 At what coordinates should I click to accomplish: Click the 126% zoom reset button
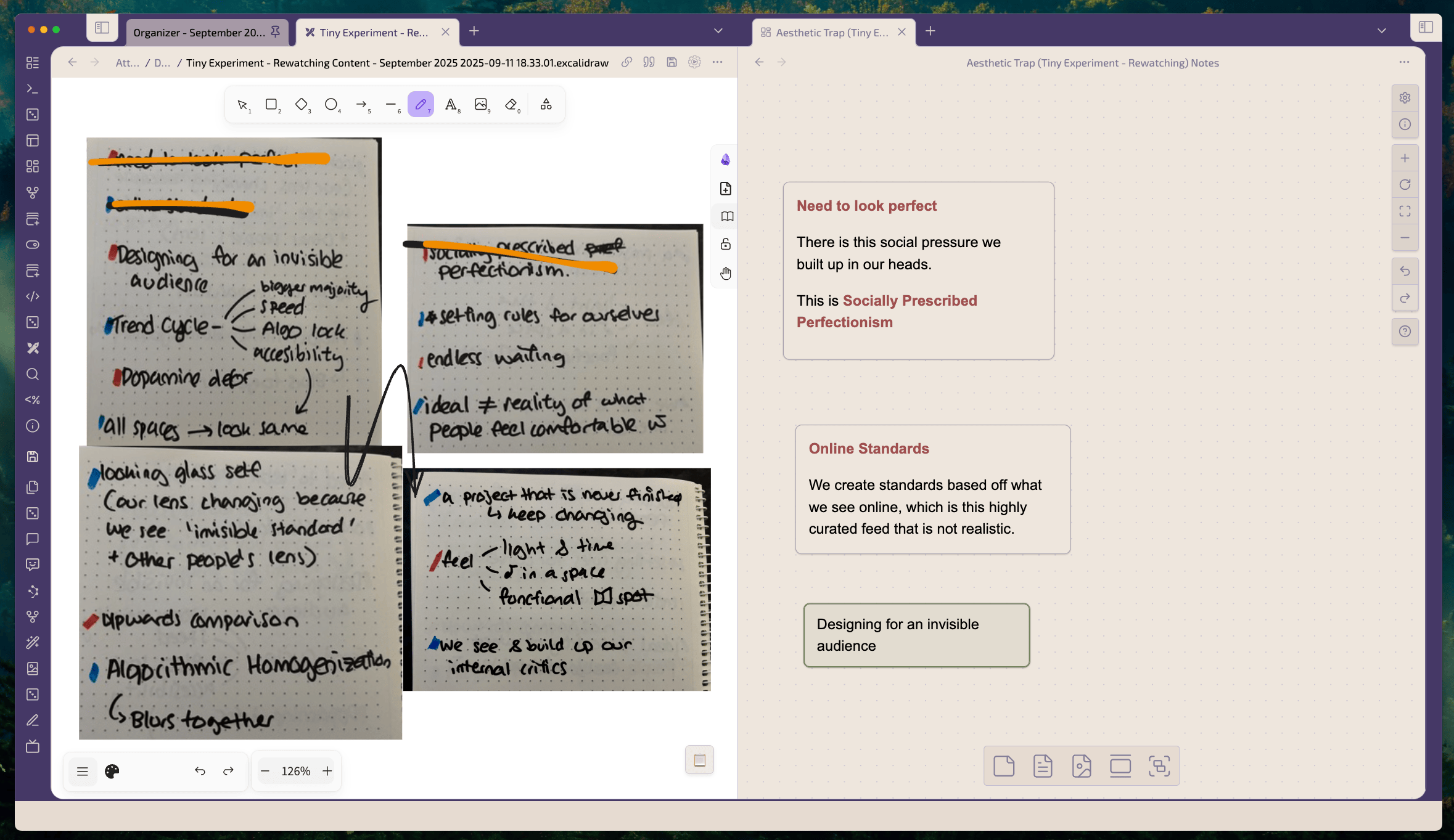pos(296,771)
